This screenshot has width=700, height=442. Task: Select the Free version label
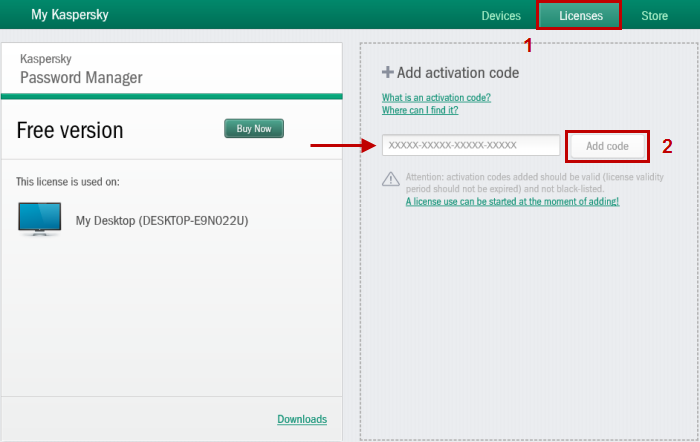click(70, 131)
